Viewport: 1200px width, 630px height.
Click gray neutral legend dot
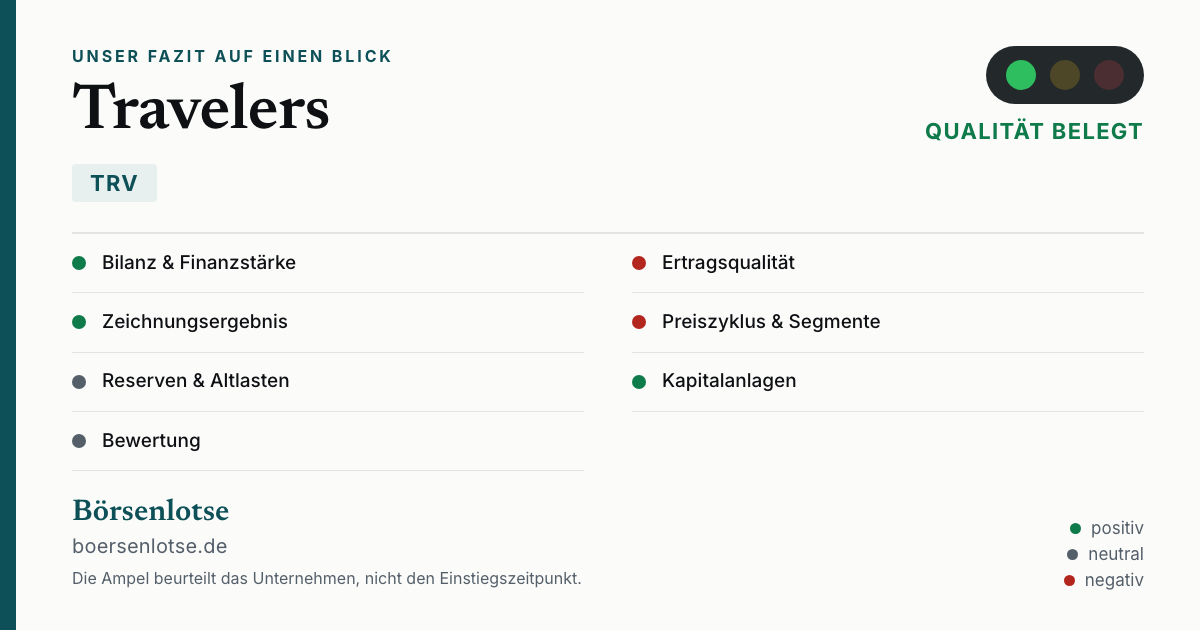[x=1073, y=554]
